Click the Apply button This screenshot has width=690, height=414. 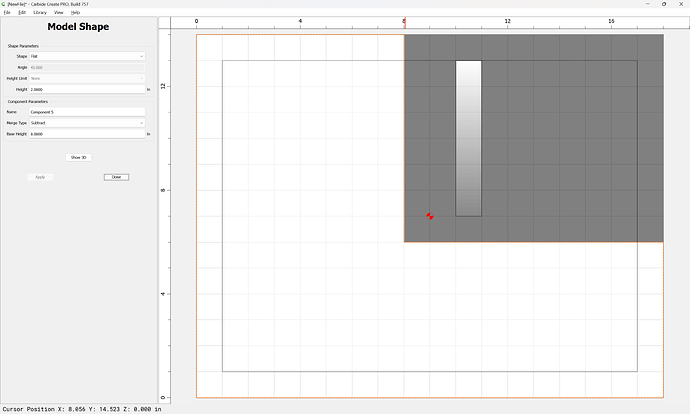(40, 177)
